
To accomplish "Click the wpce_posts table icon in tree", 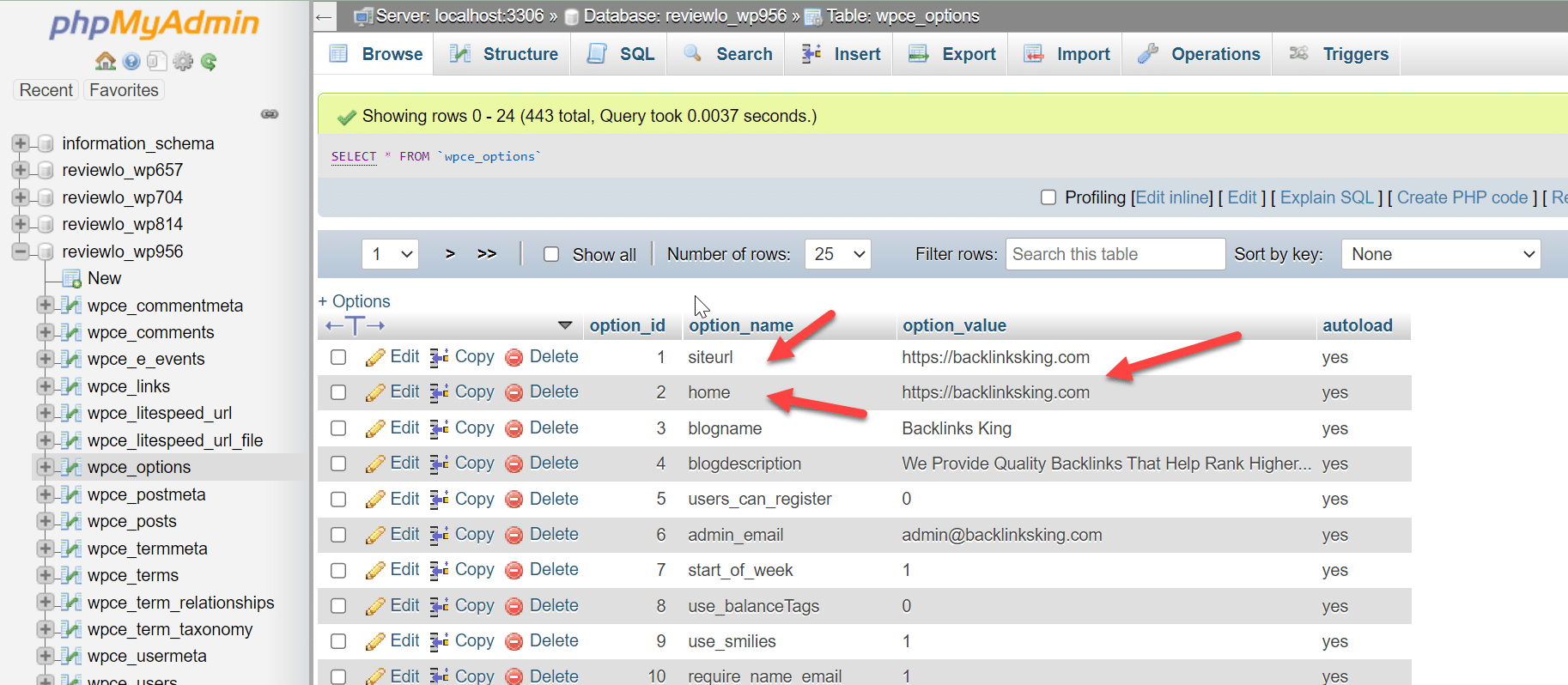I will tap(72, 521).
